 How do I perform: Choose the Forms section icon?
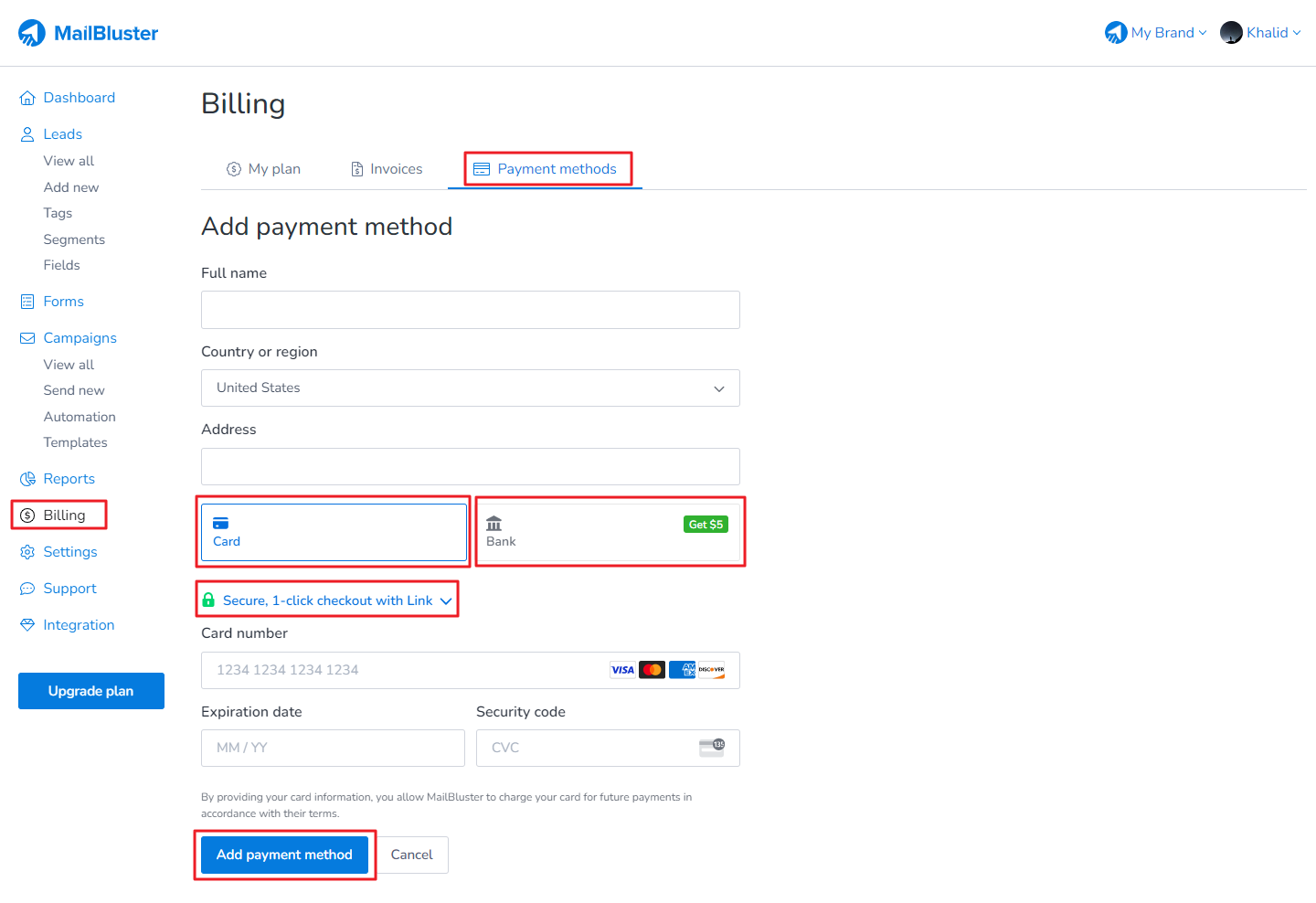27,301
